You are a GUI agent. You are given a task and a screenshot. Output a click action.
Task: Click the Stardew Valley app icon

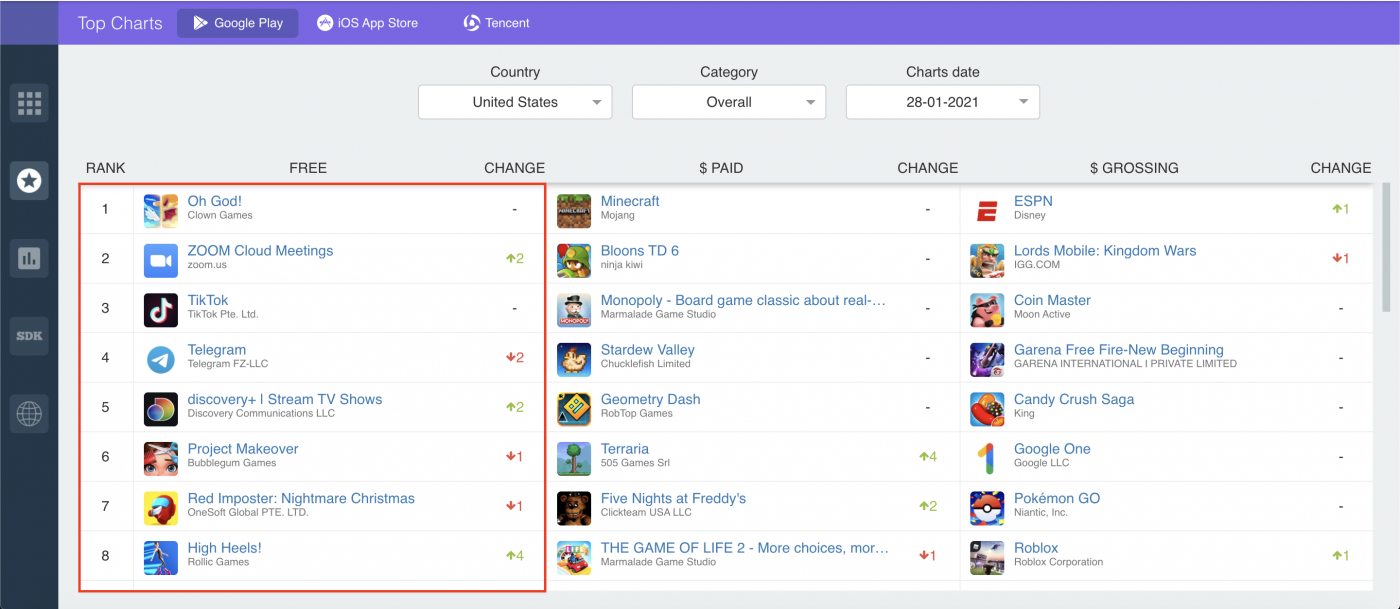(x=574, y=359)
